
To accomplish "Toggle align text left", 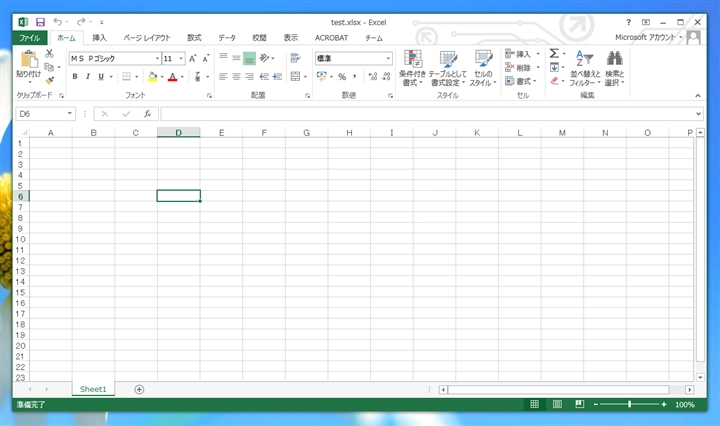I will click(x=223, y=77).
